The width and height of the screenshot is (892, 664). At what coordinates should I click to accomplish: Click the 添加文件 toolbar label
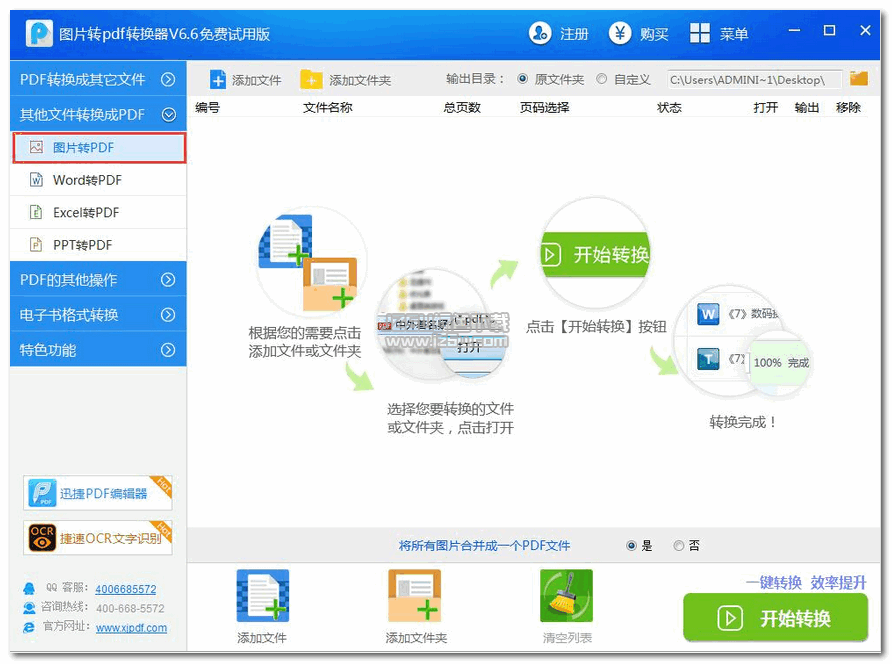point(257,80)
